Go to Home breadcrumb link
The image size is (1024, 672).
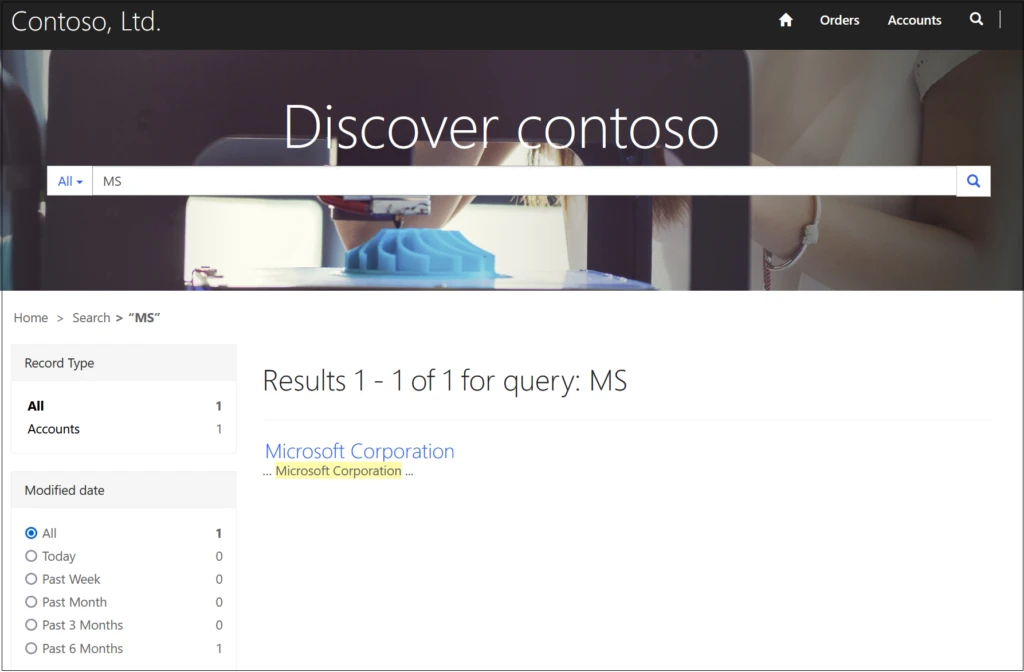coord(31,318)
